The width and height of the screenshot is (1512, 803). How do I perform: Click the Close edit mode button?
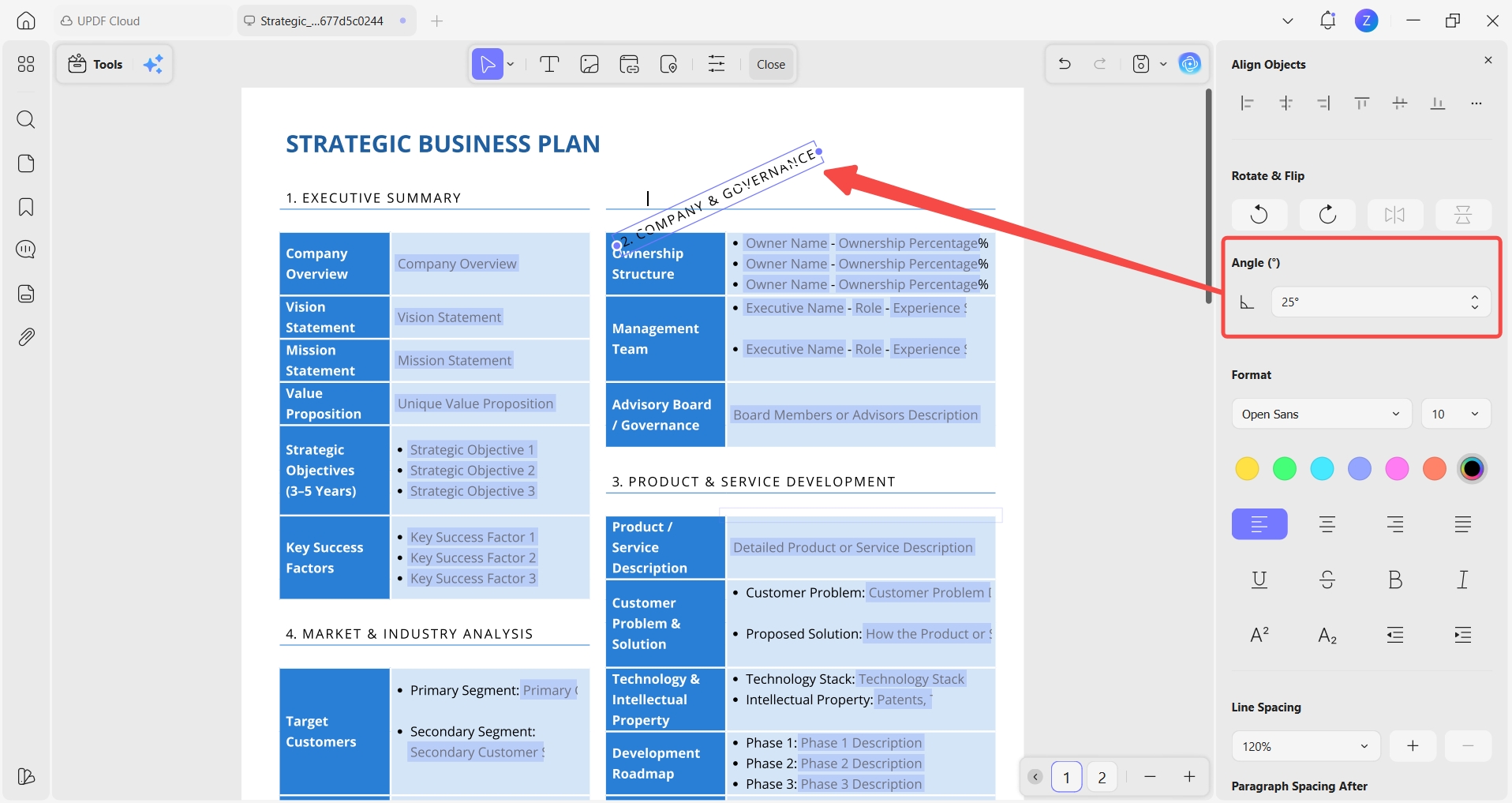(x=771, y=64)
